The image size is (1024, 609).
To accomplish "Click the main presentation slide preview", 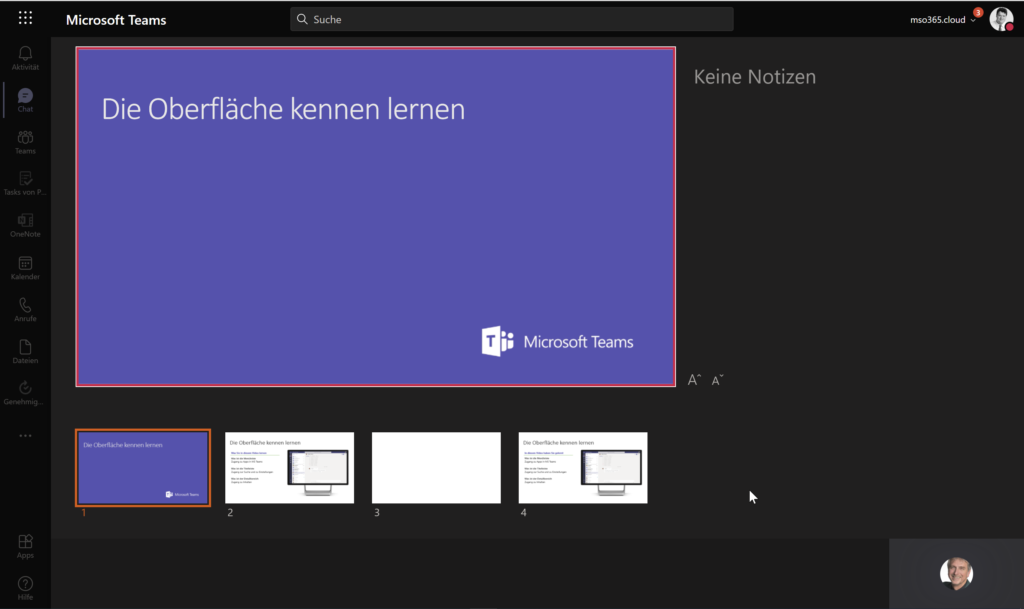I will [376, 217].
